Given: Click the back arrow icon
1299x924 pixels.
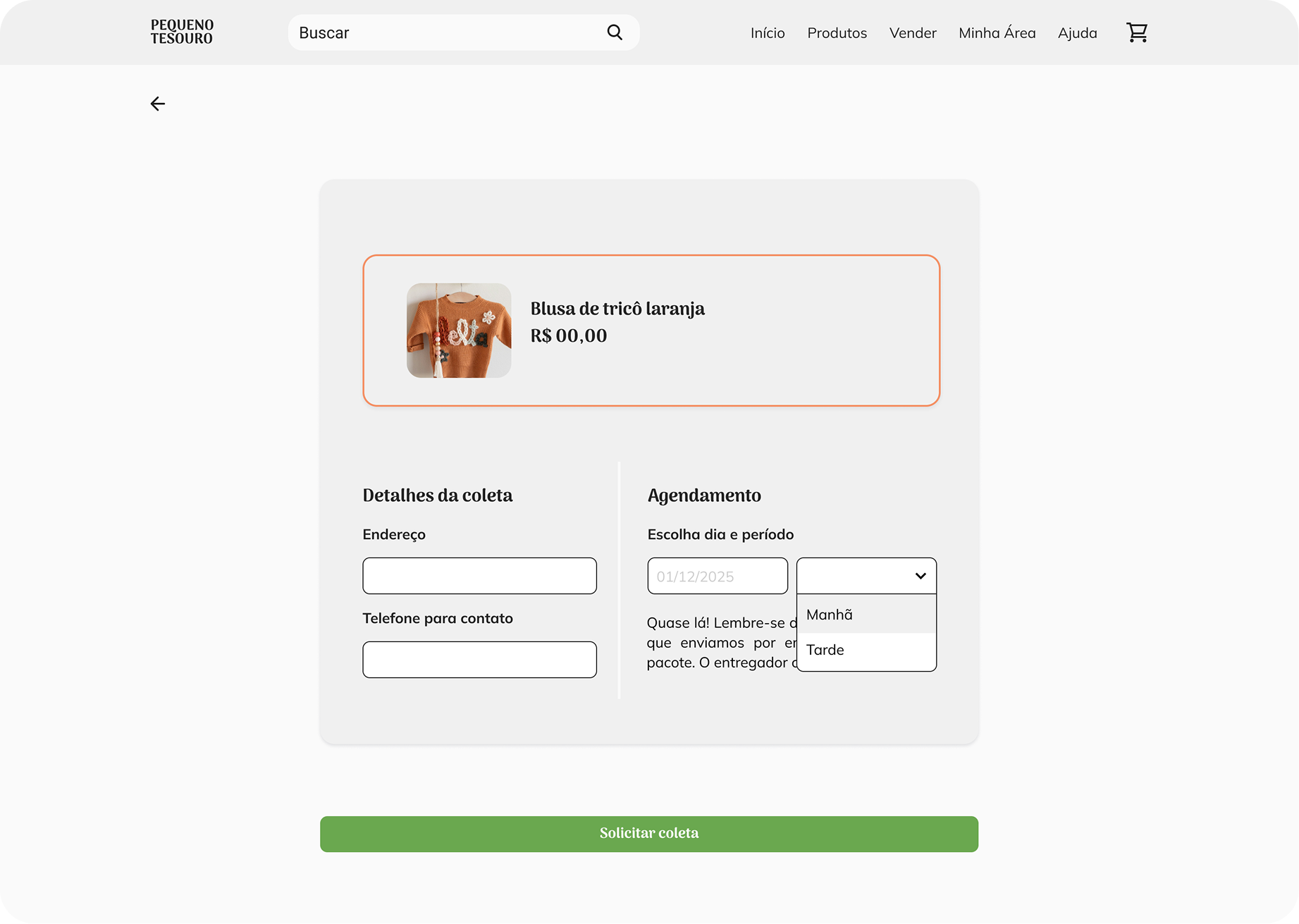Looking at the screenshot, I should click(157, 104).
